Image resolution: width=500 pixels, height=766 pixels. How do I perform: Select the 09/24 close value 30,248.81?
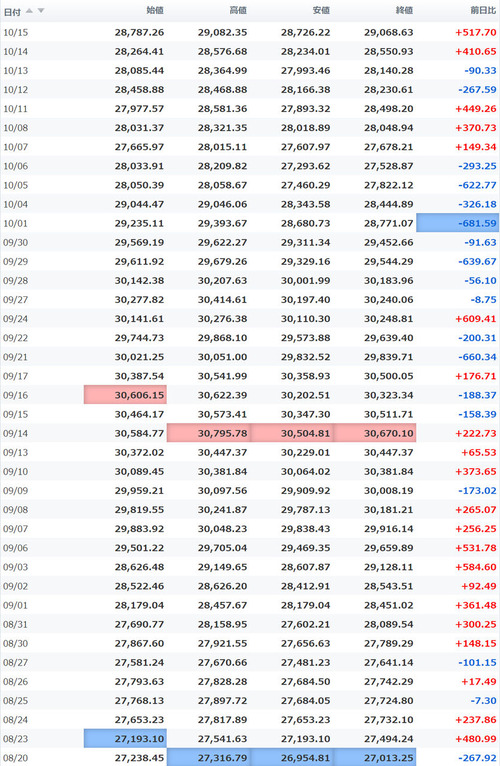(x=389, y=319)
